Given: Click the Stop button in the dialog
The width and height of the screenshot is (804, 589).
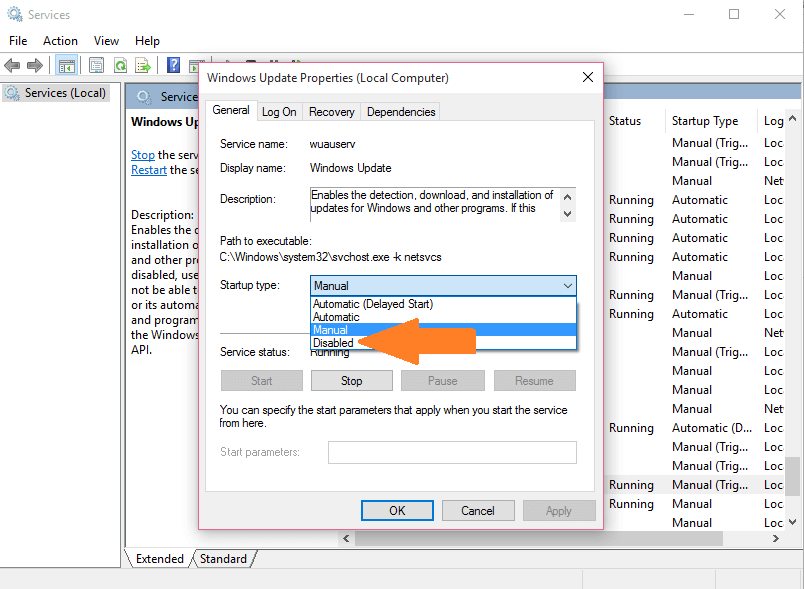Looking at the screenshot, I should [352, 381].
